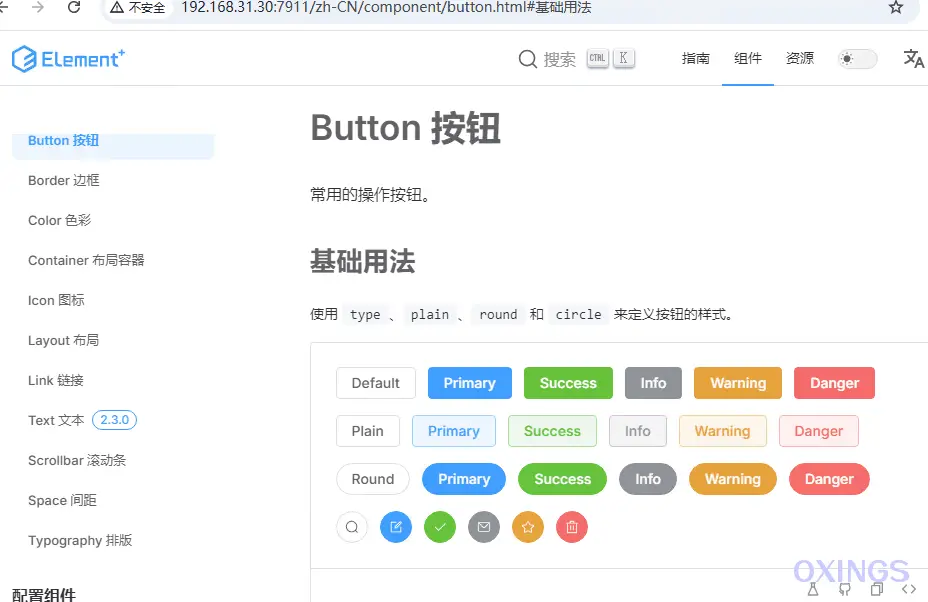The image size is (928, 602).
Task: Click the gray circular mail icon button
Action: (x=484, y=527)
